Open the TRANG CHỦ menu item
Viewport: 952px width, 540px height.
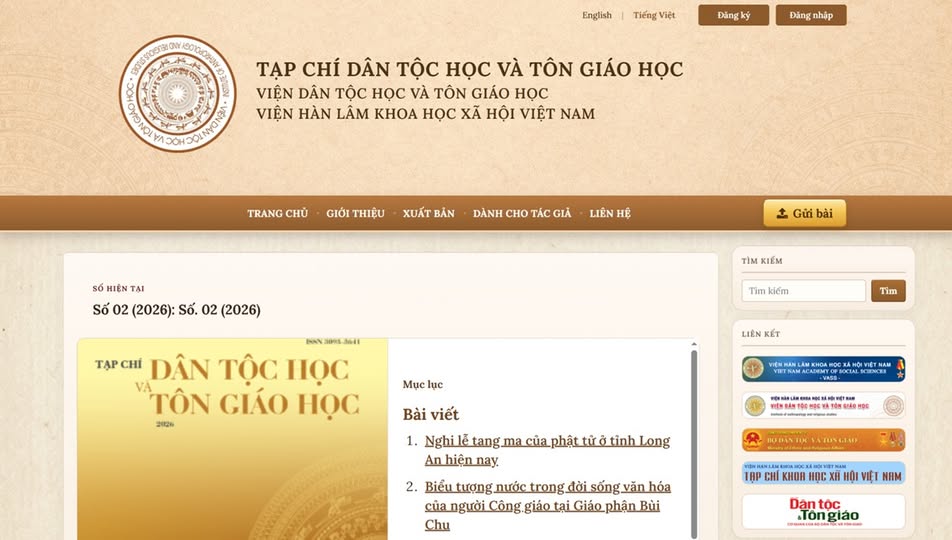tap(277, 213)
